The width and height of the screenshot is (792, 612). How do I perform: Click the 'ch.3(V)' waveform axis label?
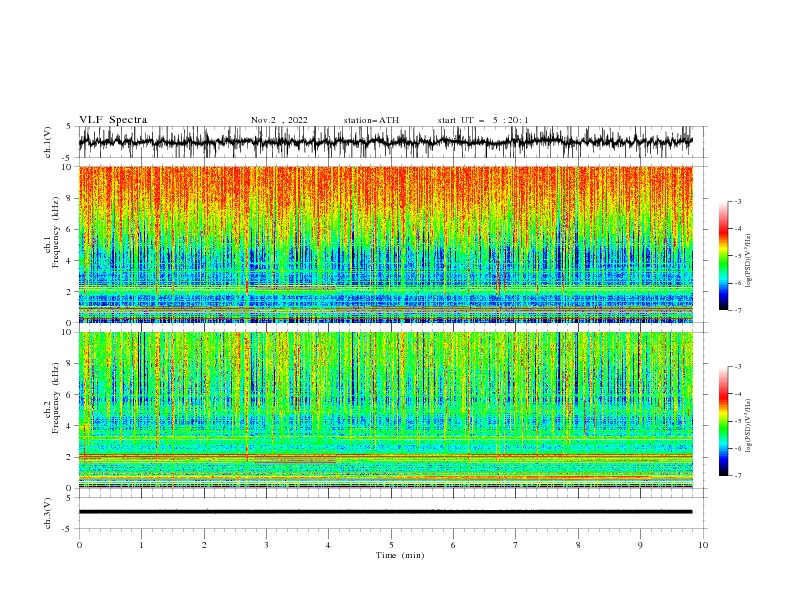click(48, 513)
